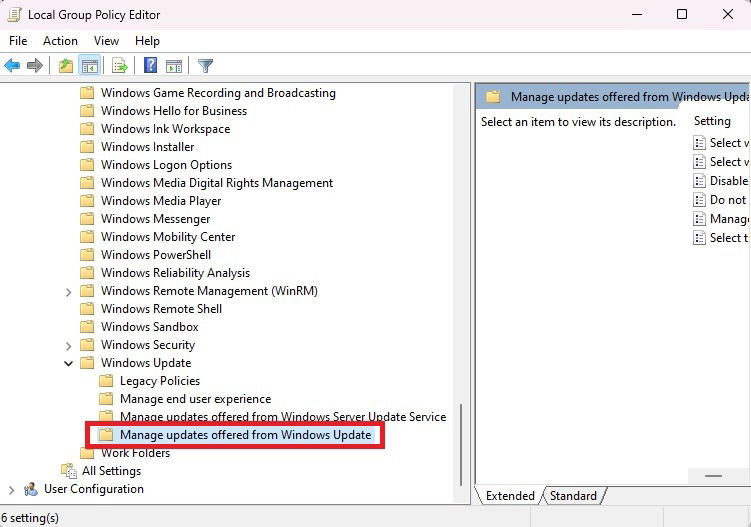Select the Legacy Policies folder
751x527 pixels.
(x=159, y=381)
